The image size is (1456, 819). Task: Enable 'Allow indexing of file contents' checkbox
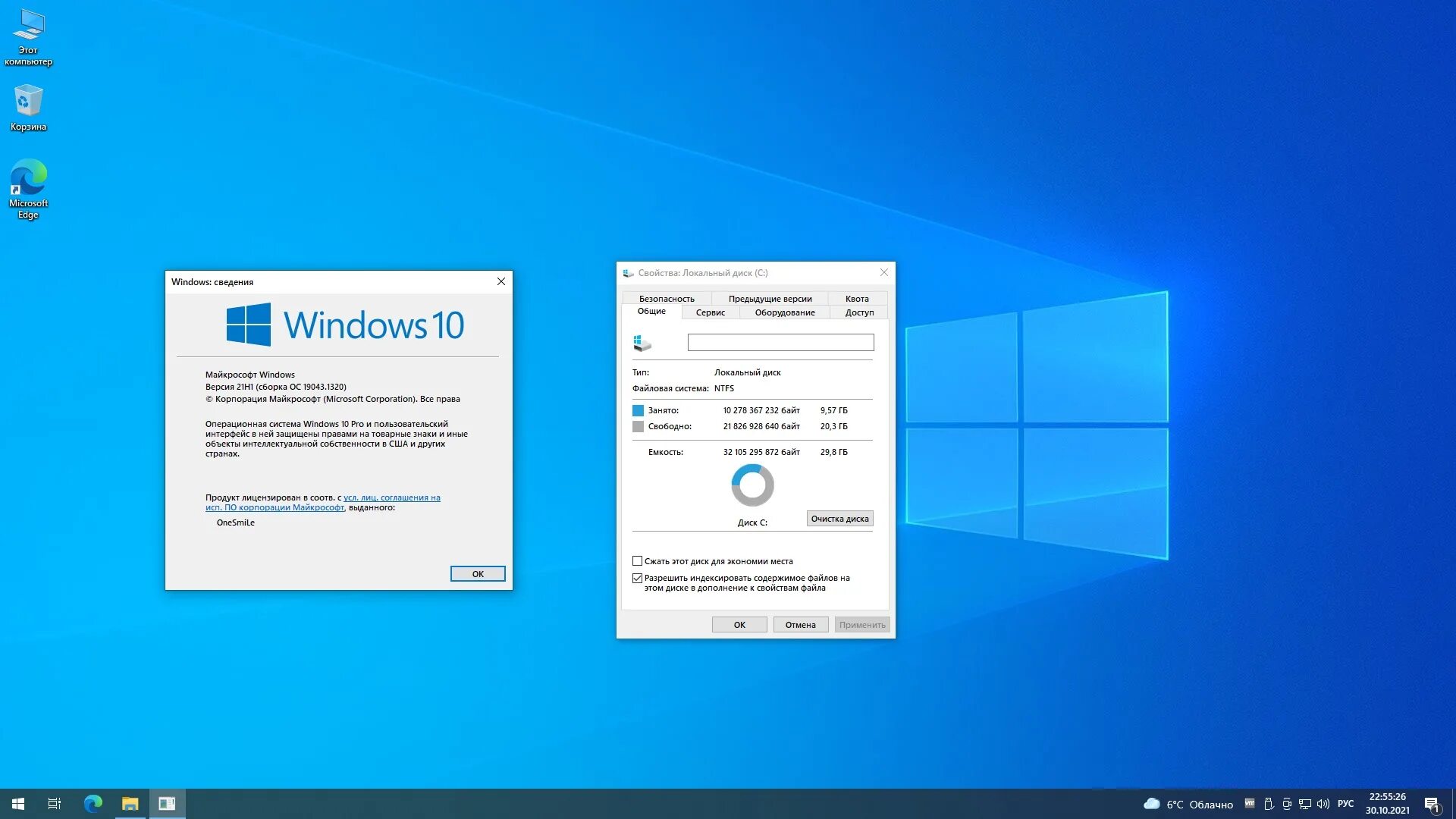click(x=636, y=578)
